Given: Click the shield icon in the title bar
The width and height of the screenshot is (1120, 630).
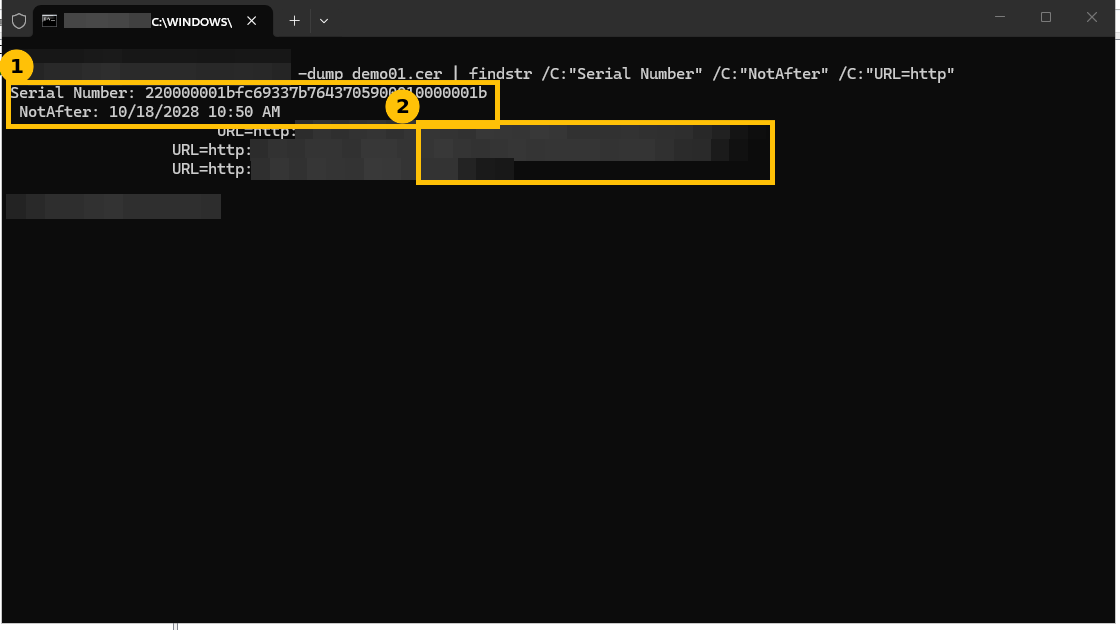Looking at the screenshot, I should pos(19,21).
